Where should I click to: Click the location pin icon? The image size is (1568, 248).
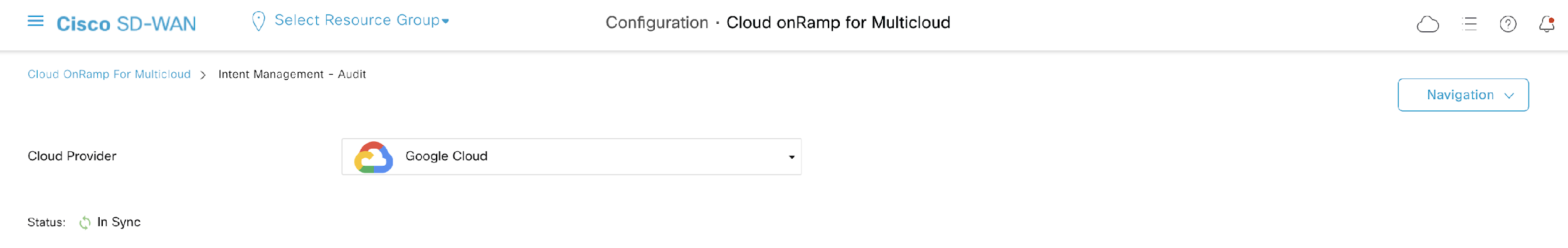[258, 21]
